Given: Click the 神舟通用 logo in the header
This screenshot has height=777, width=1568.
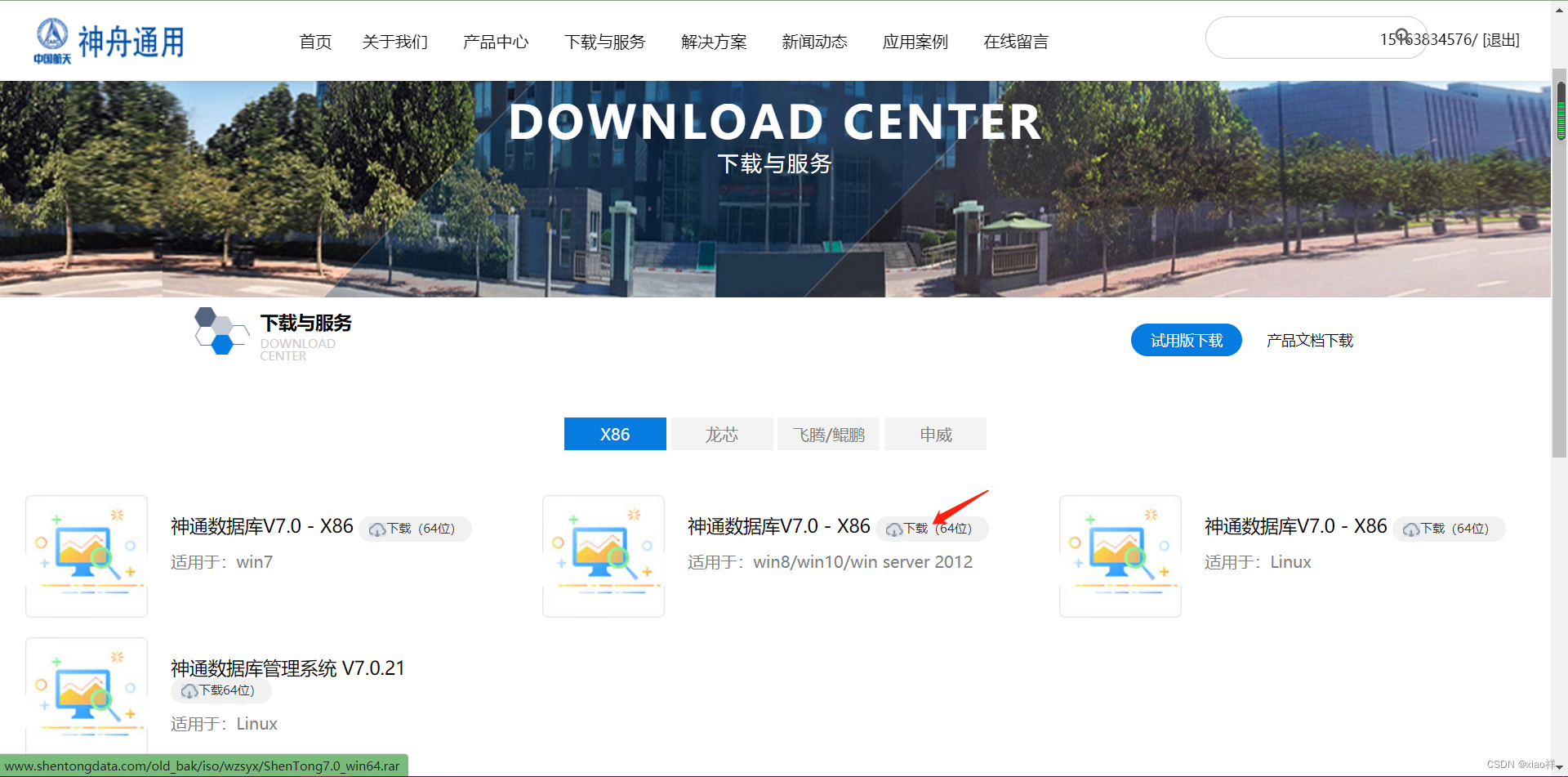Looking at the screenshot, I should tap(109, 41).
